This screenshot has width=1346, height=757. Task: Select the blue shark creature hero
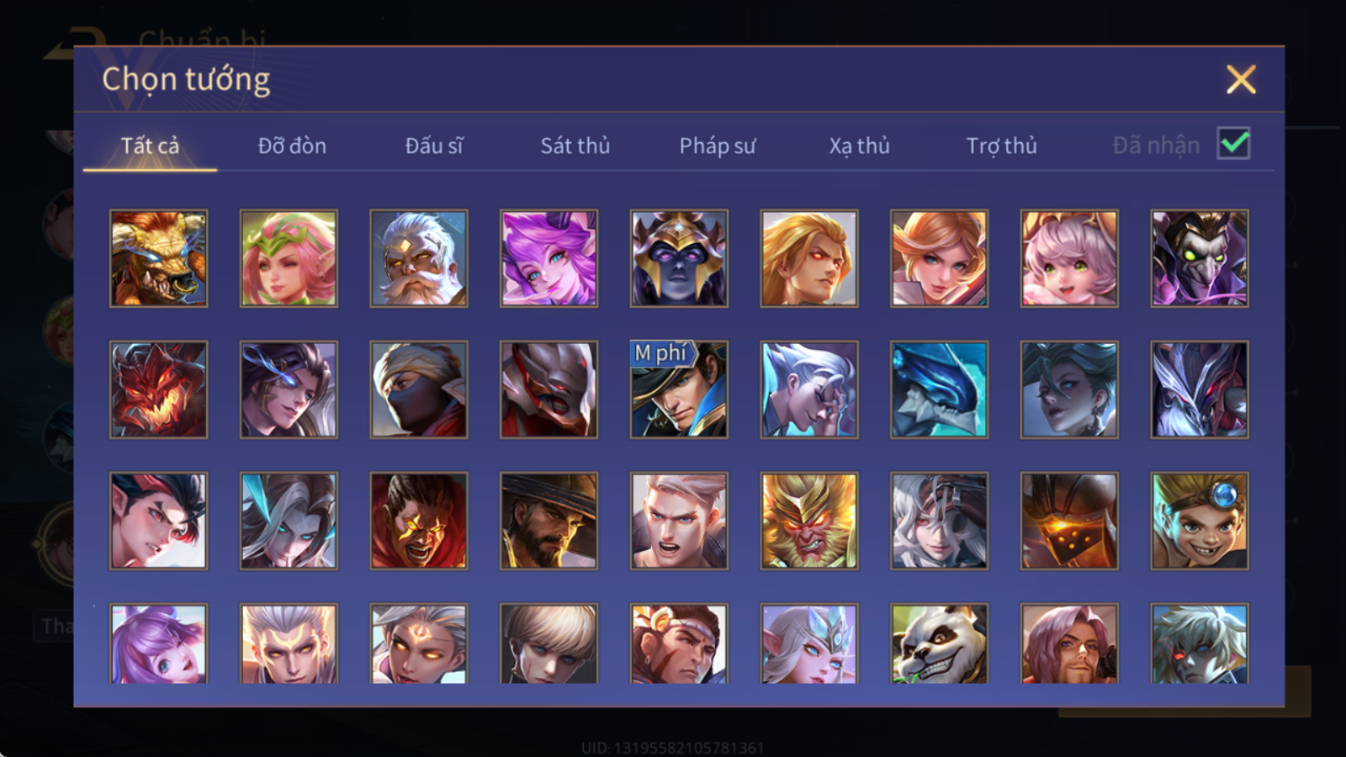click(x=939, y=390)
